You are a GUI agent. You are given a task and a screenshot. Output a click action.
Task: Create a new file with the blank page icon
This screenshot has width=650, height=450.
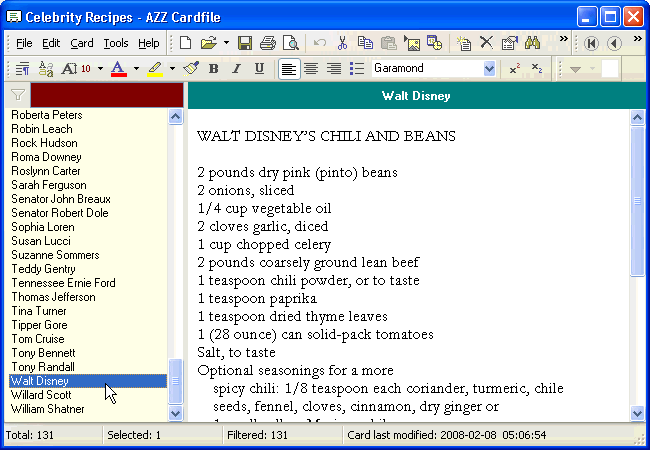click(x=185, y=43)
